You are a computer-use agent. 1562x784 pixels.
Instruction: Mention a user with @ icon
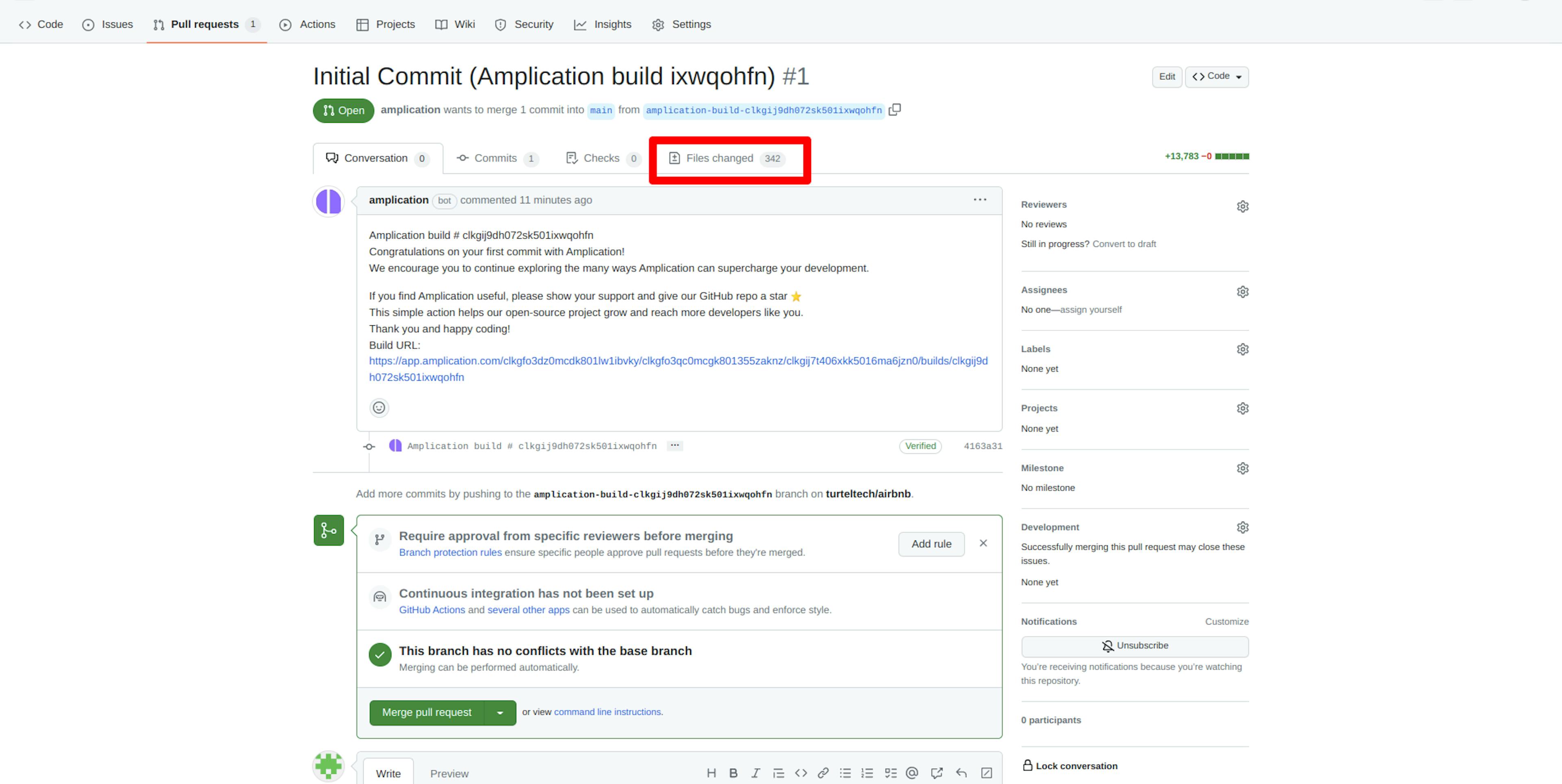point(912,773)
